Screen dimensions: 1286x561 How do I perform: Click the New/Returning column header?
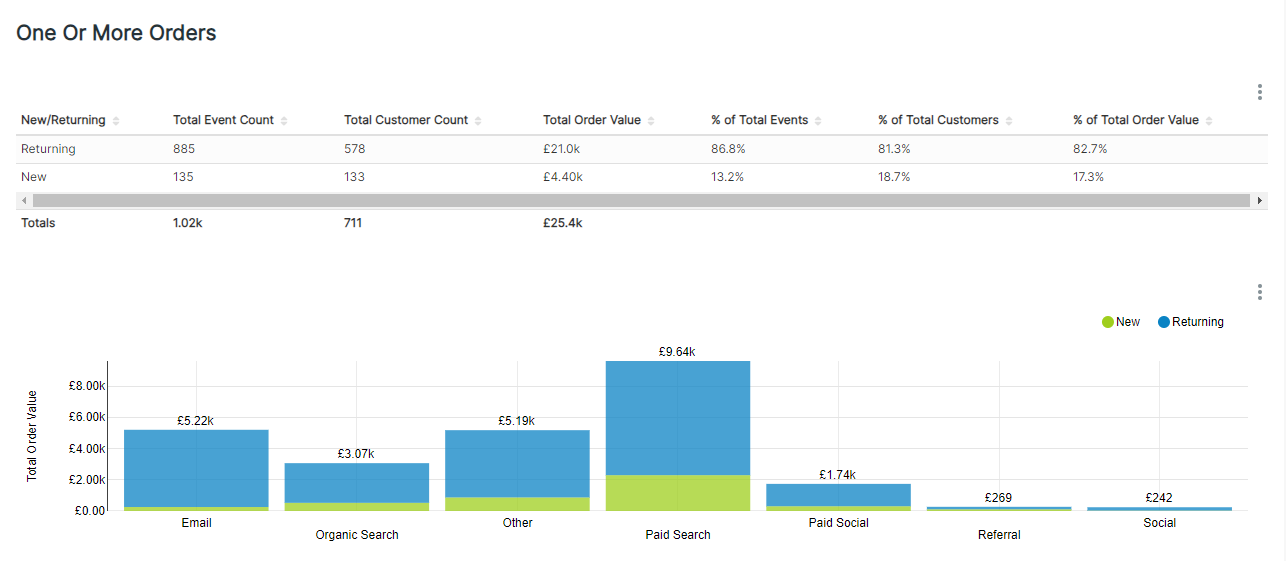point(63,120)
